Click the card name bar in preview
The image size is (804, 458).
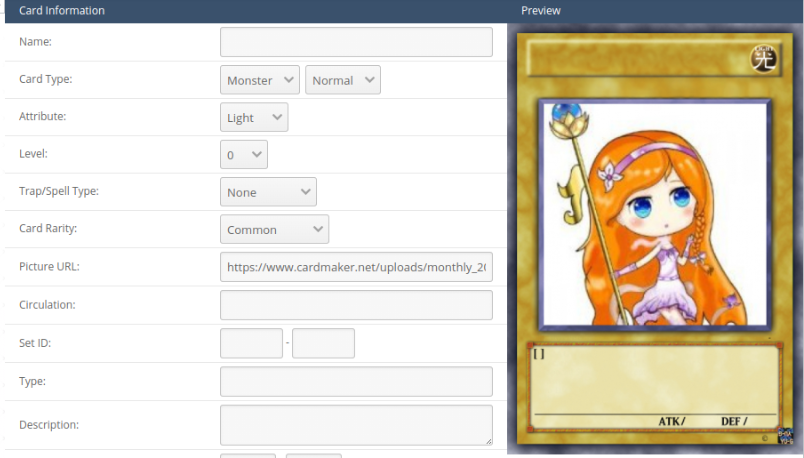point(637,58)
